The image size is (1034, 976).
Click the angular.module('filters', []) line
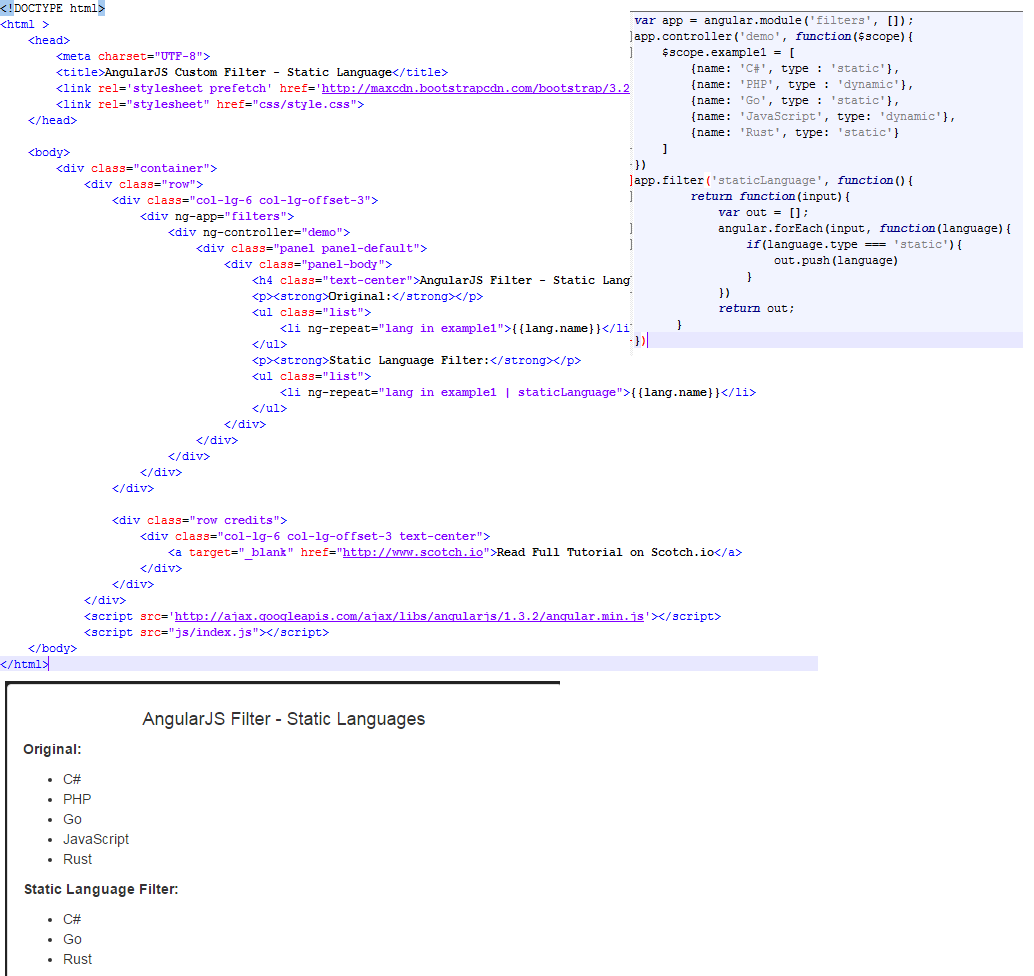click(774, 20)
